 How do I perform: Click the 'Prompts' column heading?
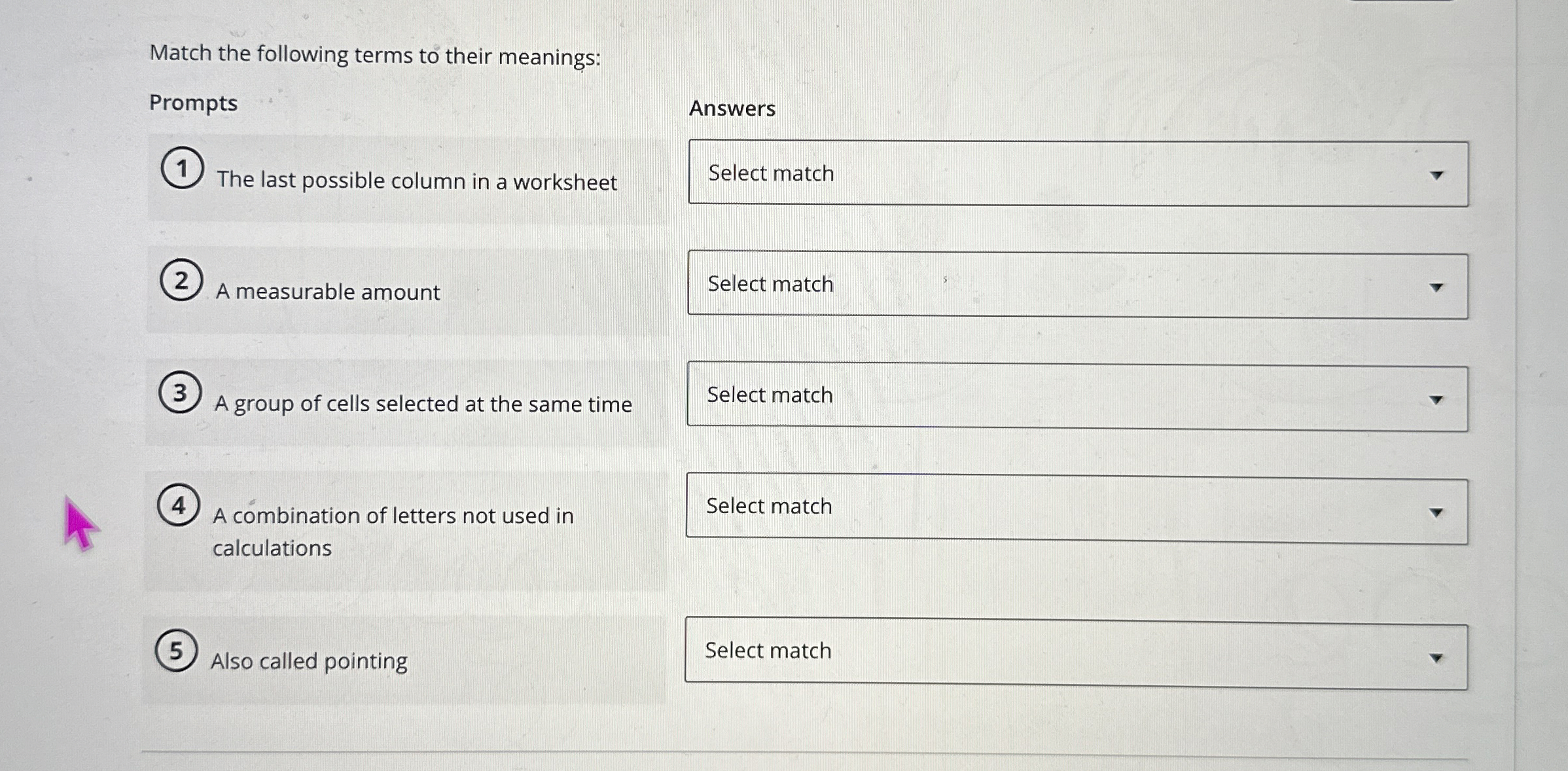193,102
